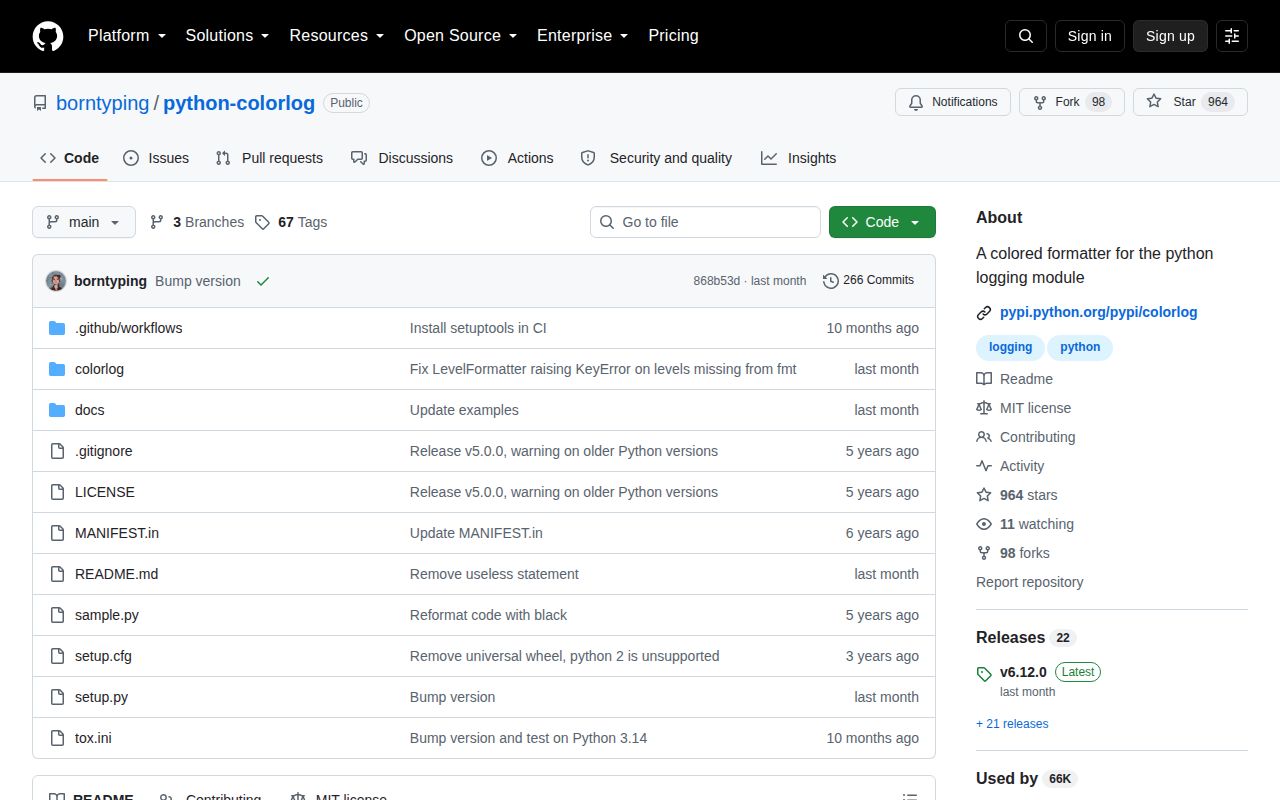Open the + 21 releases link
The width and height of the screenshot is (1280, 800).
pos(1012,724)
